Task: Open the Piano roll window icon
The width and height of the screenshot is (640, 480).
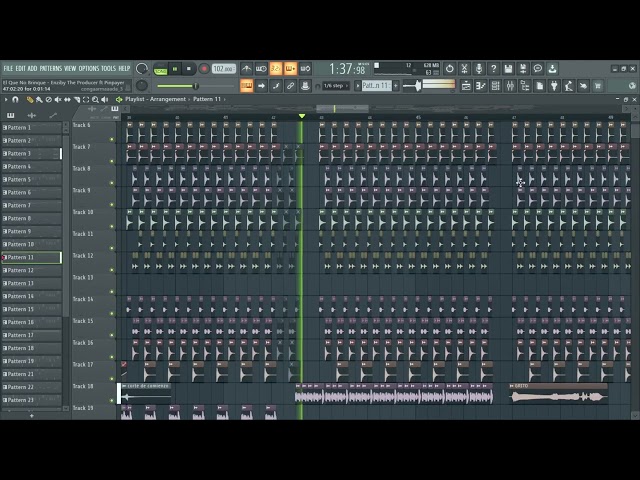Action: click(x=481, y=86)
